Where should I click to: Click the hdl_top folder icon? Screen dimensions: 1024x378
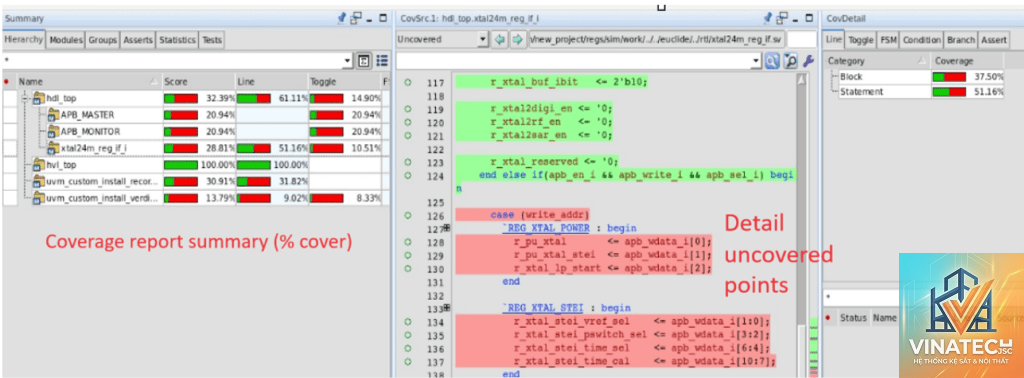pos(39,99)
